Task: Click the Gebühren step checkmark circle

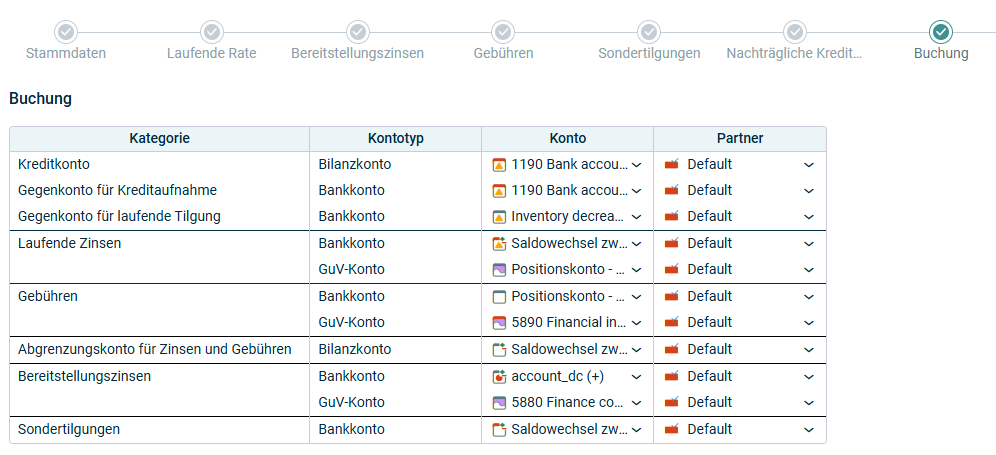Action: pos(503,31)
